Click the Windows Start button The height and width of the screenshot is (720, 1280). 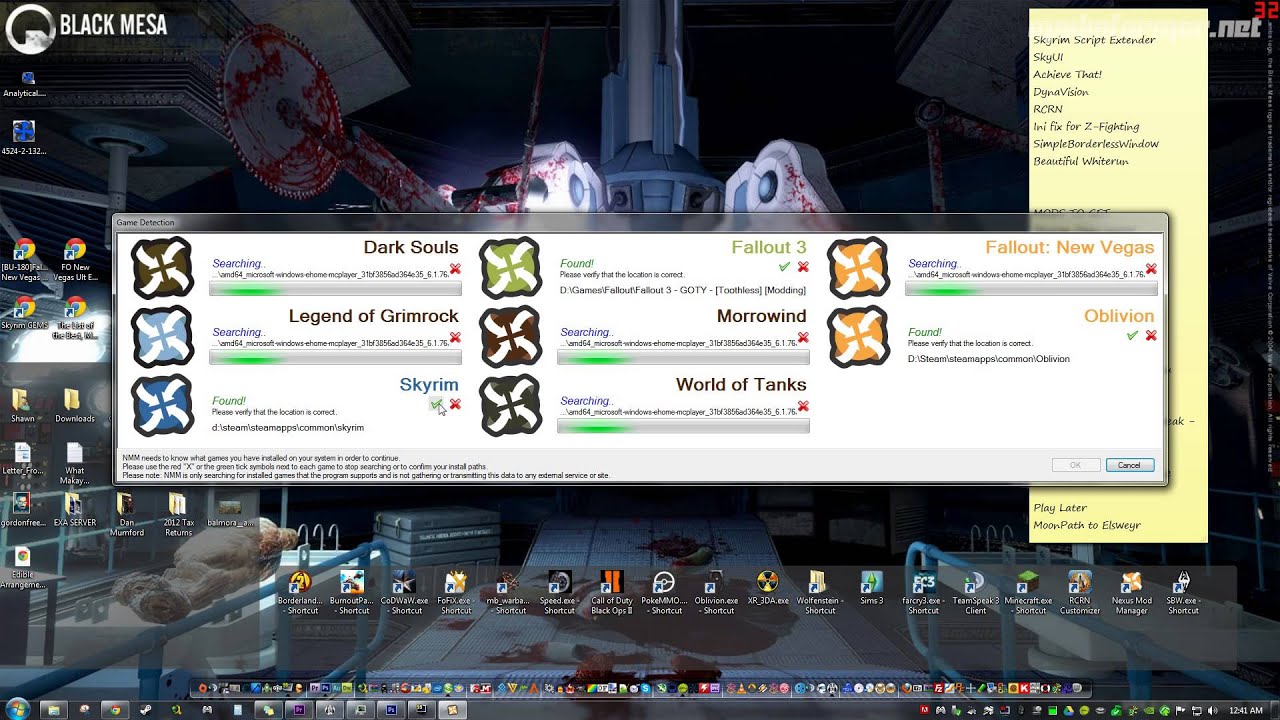coord(17,709)
